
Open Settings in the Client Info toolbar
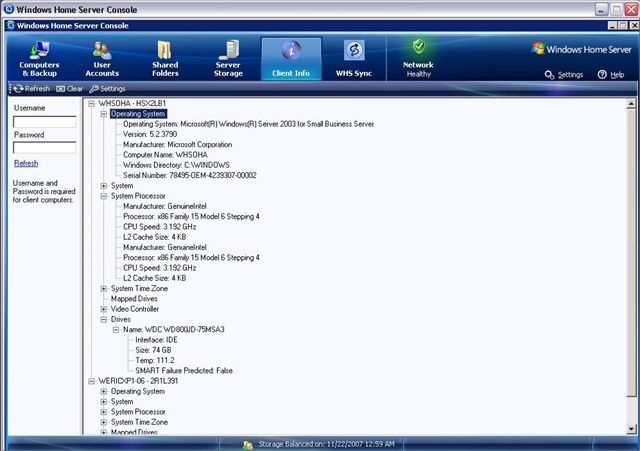(x=107, y=89)
